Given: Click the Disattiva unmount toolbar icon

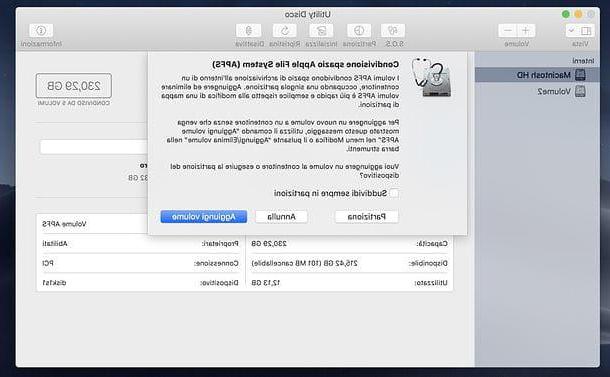Looking at the screenshot, I should pyautogui.click(x=248, y=30).
